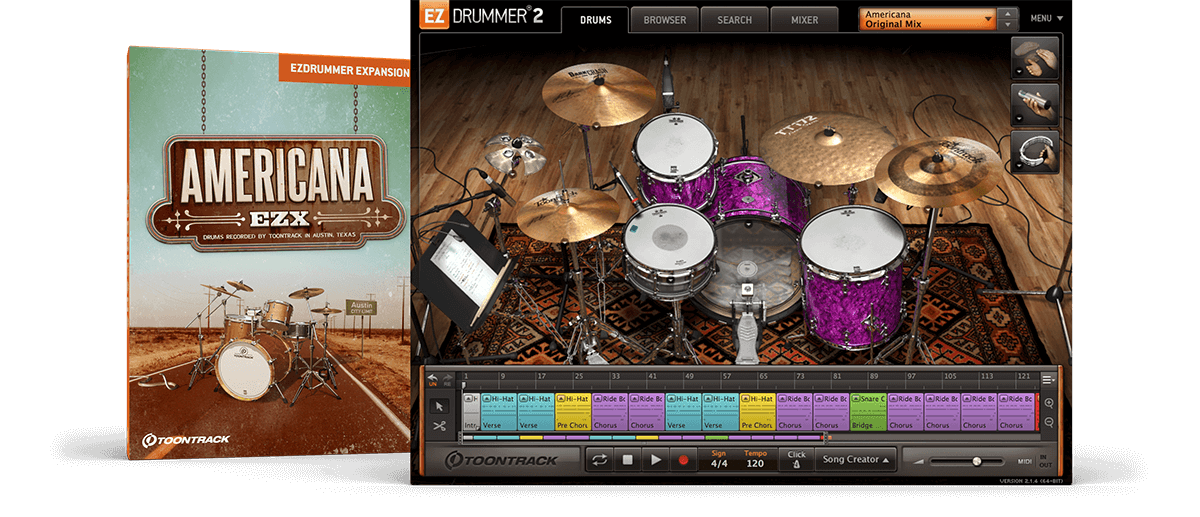Open the Snare Bridge block's dropdown icon
This screenshot has height=517, width=1200.
coord(856,399)
